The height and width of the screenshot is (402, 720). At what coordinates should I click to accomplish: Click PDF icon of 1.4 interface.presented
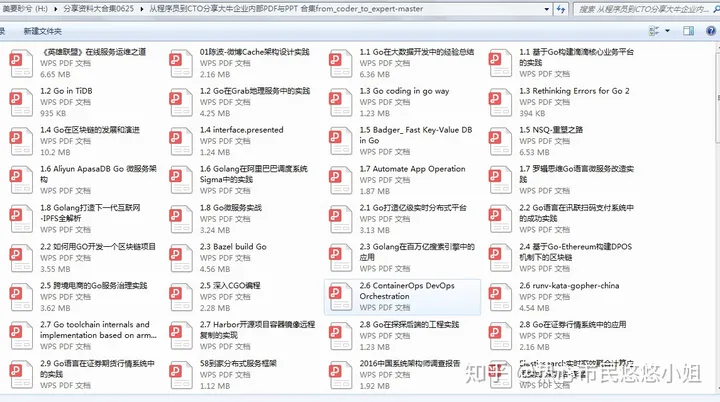(181, 142)
